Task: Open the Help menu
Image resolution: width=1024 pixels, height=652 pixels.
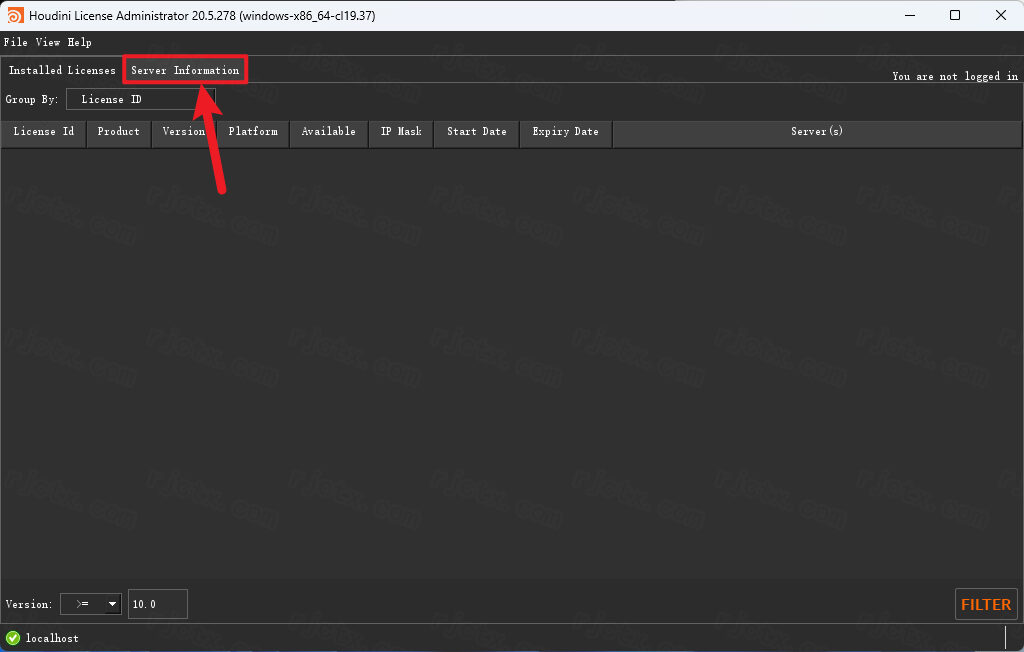Action: 79,43
